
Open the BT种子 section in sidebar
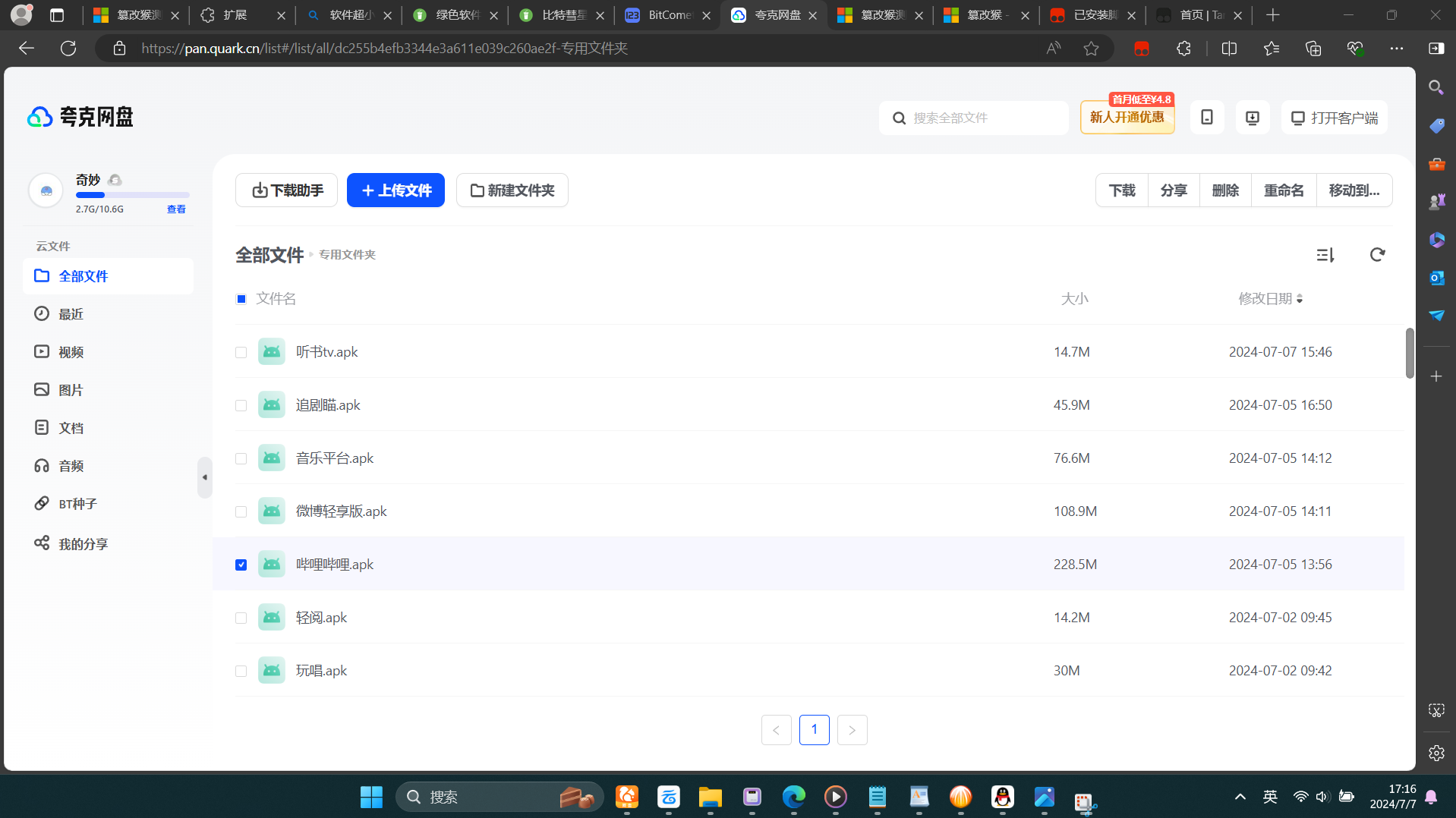[x=77, y=504]
